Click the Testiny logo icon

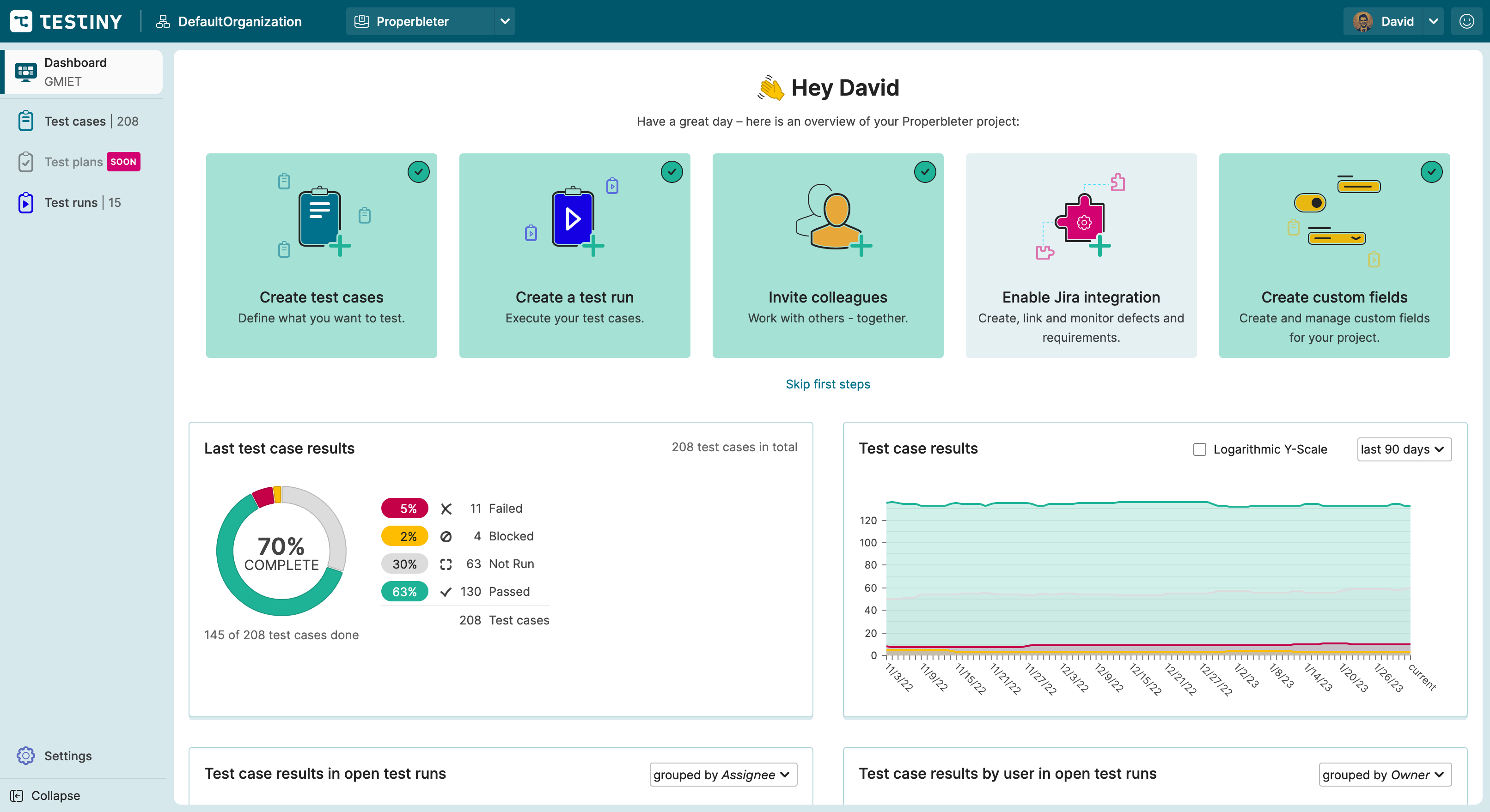[21, 21]
